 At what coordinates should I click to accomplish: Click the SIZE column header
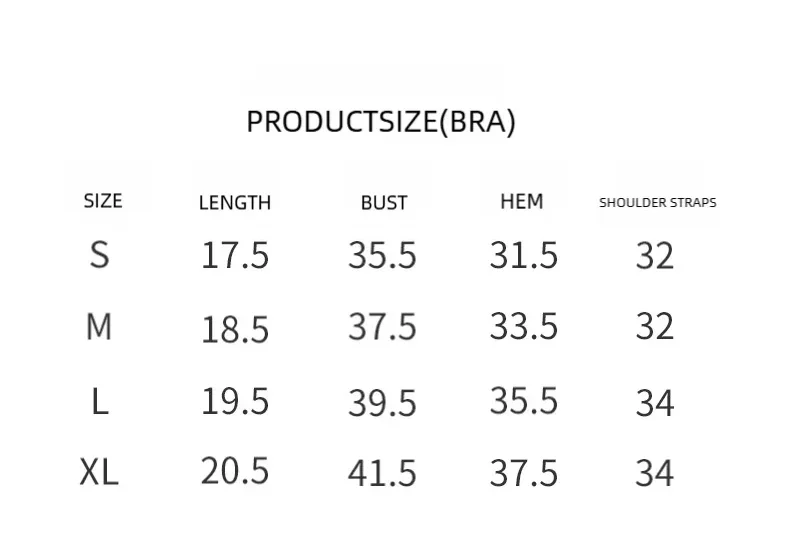(x=103, y=201)
